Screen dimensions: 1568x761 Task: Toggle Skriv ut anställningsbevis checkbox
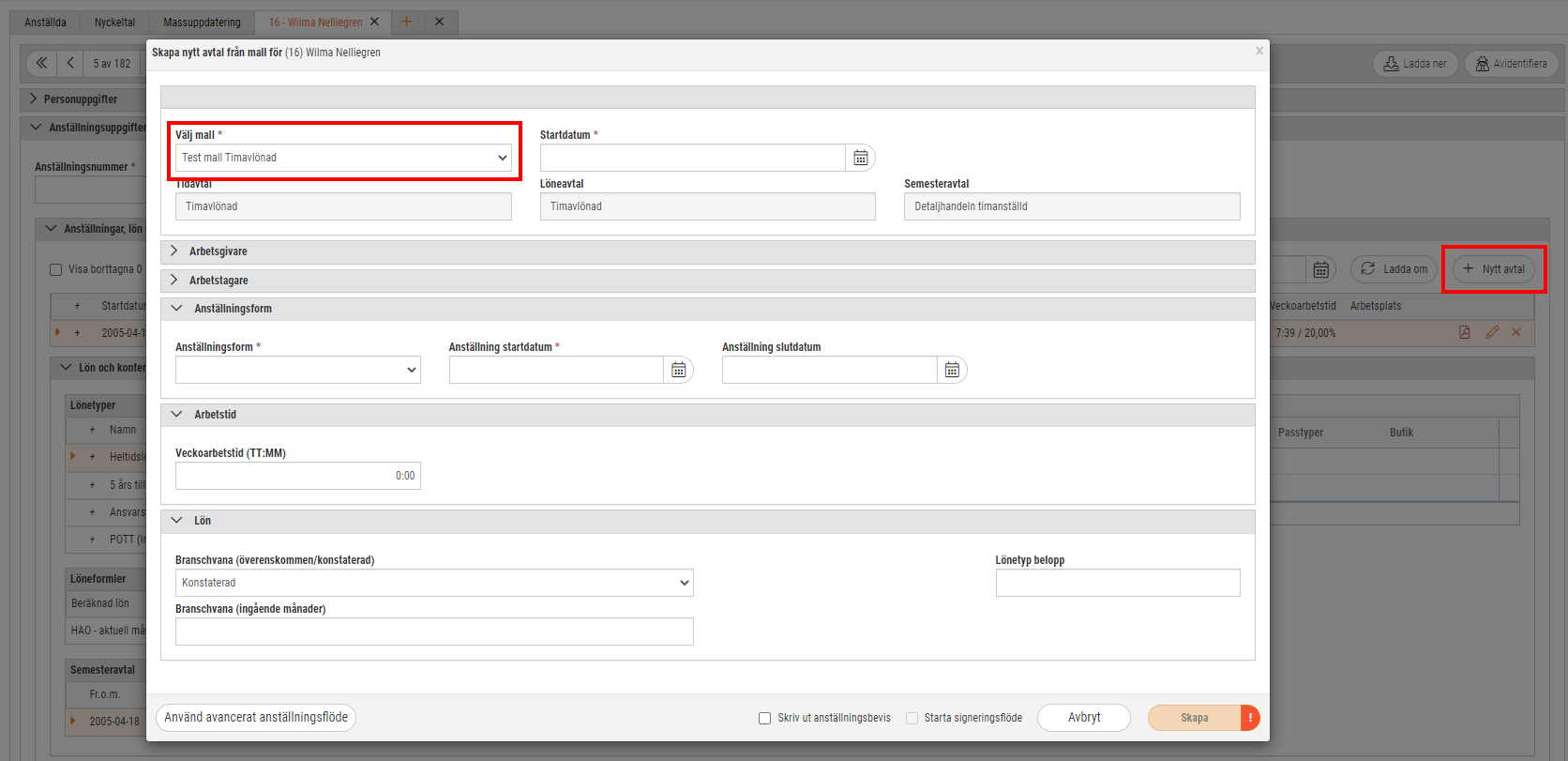[764, 718]
